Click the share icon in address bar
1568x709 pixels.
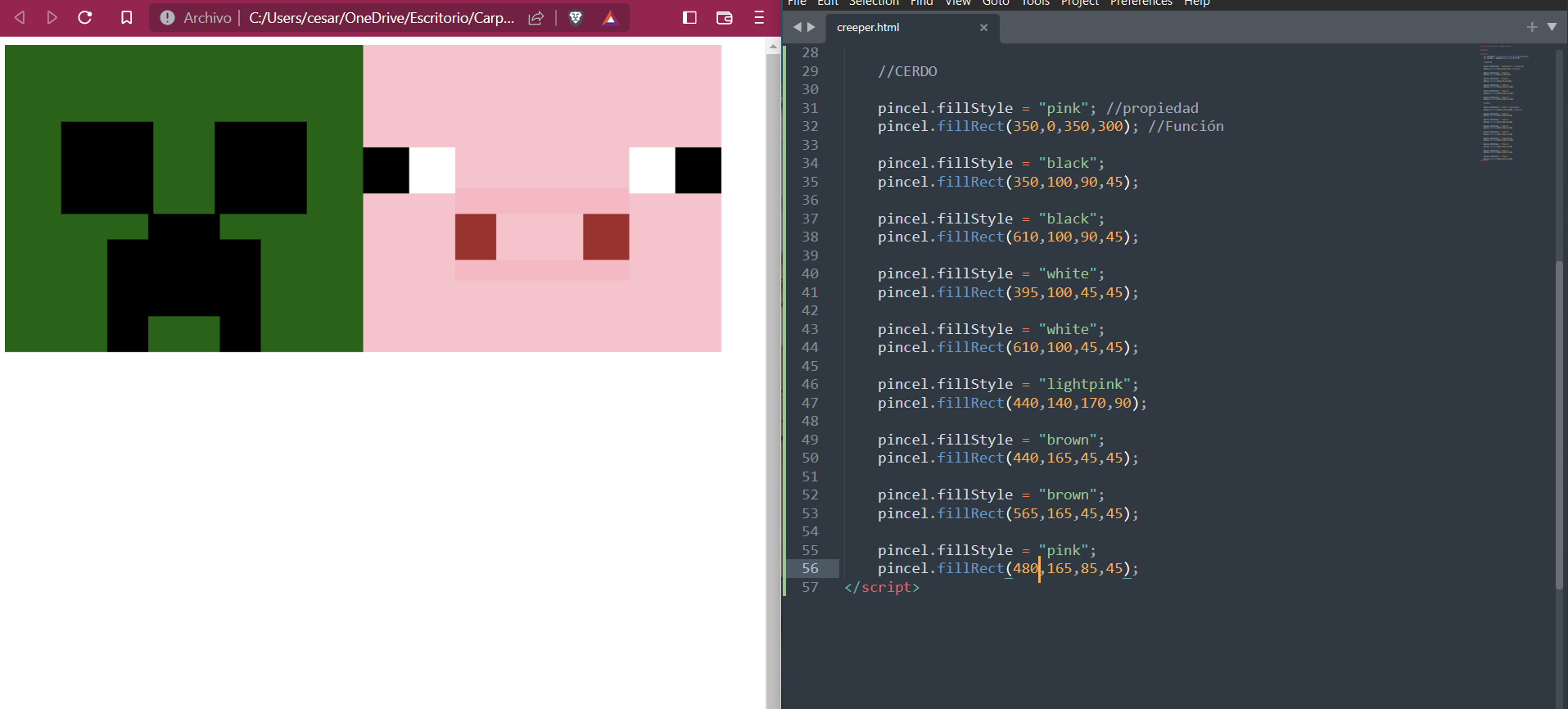point(536,17)
